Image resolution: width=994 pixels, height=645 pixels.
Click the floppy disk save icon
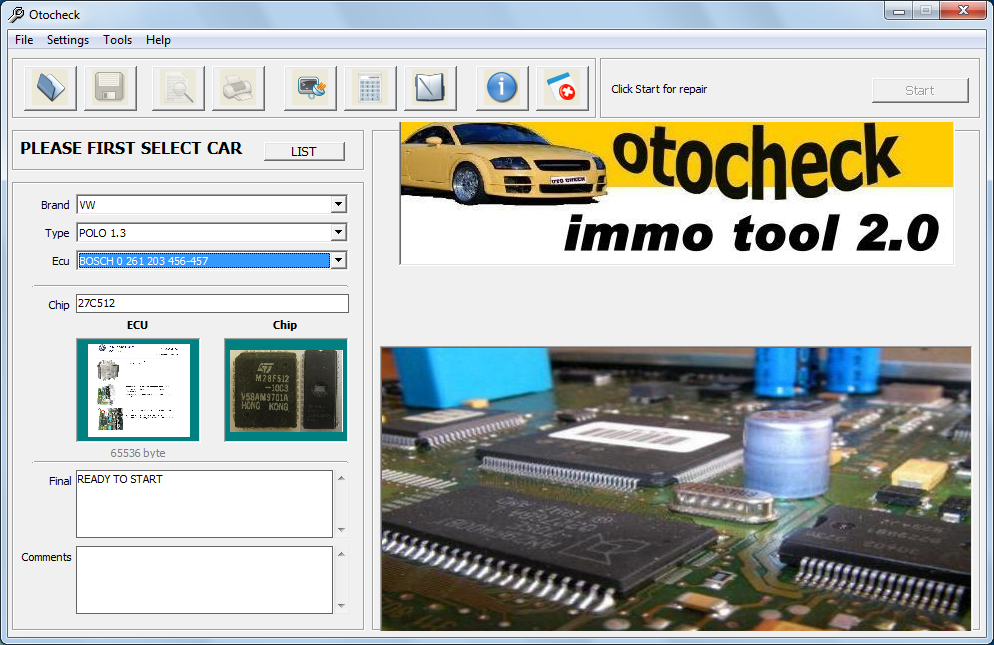point(110,89)
